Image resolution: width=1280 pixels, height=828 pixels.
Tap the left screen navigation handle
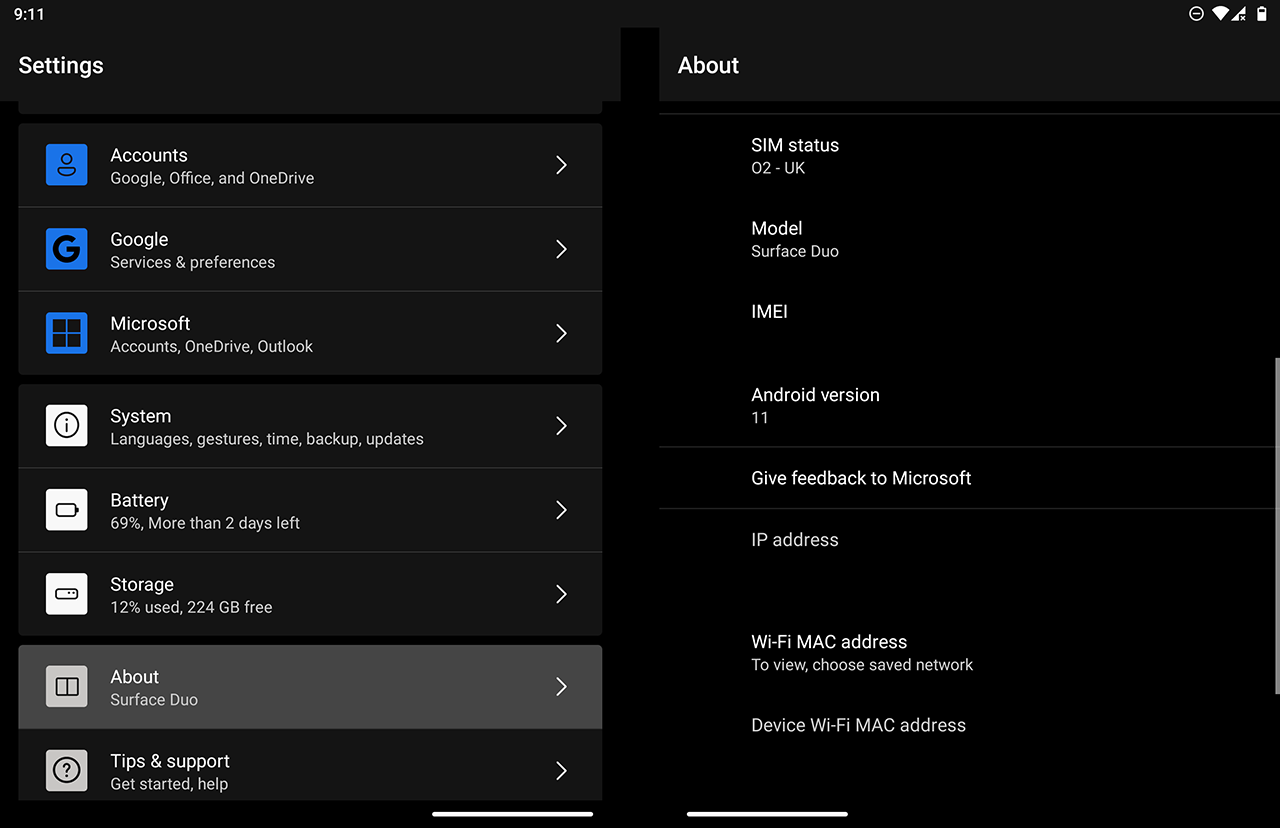[512, 814]
